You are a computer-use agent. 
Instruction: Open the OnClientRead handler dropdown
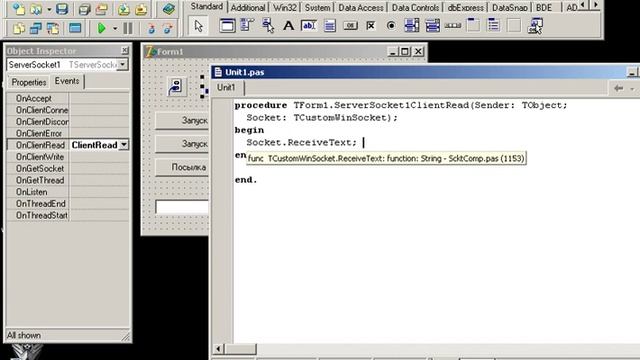pyautogui.click(x=124, y=145)
